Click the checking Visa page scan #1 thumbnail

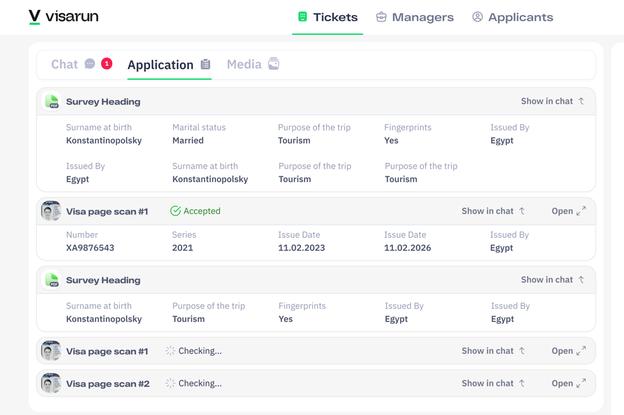(x=51, y=351)
